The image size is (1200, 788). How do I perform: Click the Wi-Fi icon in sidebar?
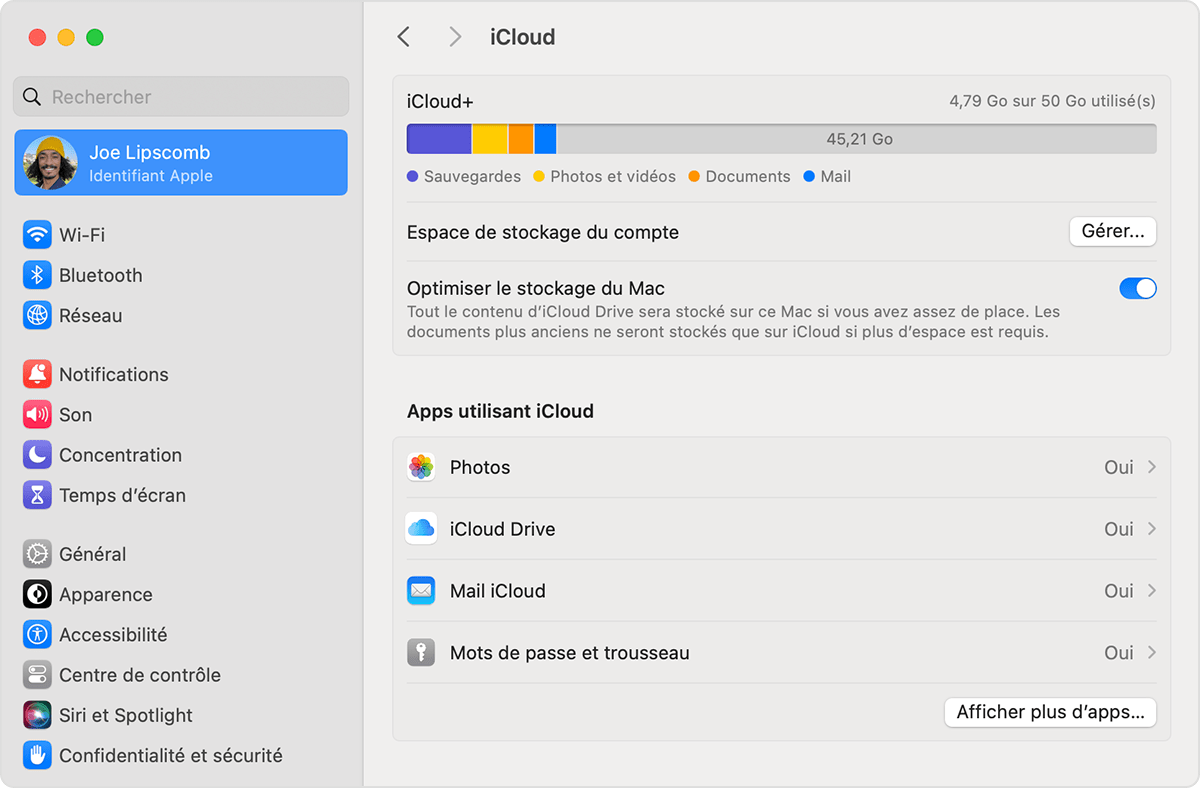point(37,235)
